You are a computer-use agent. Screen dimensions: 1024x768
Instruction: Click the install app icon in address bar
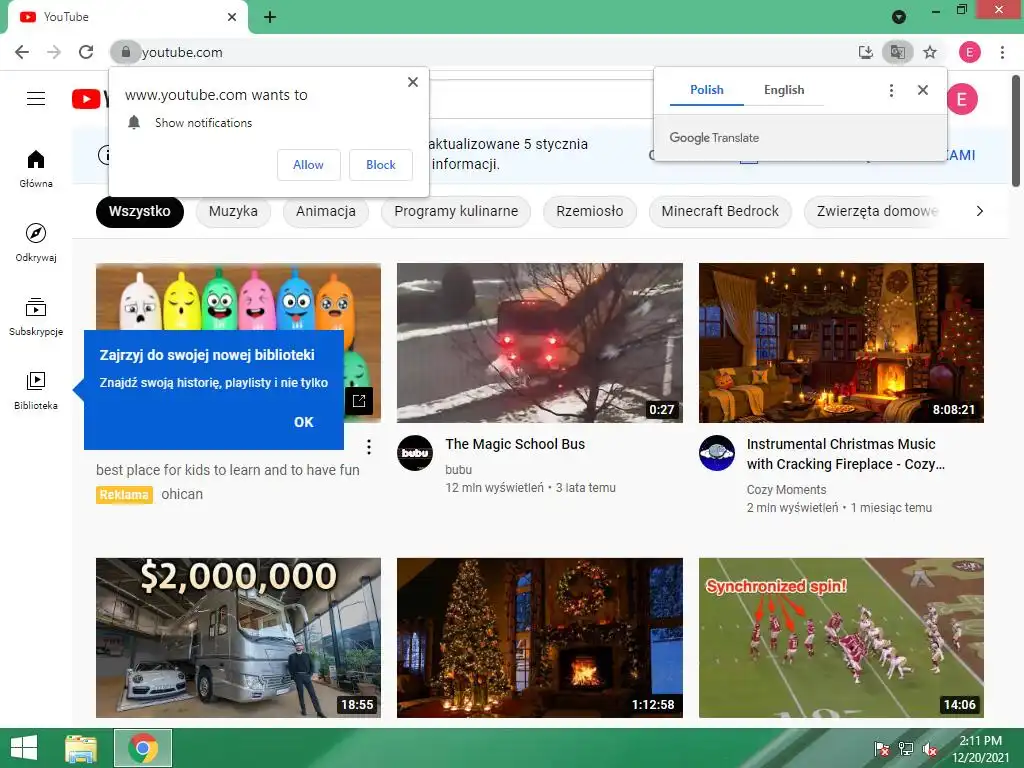(x=865, y=52)
